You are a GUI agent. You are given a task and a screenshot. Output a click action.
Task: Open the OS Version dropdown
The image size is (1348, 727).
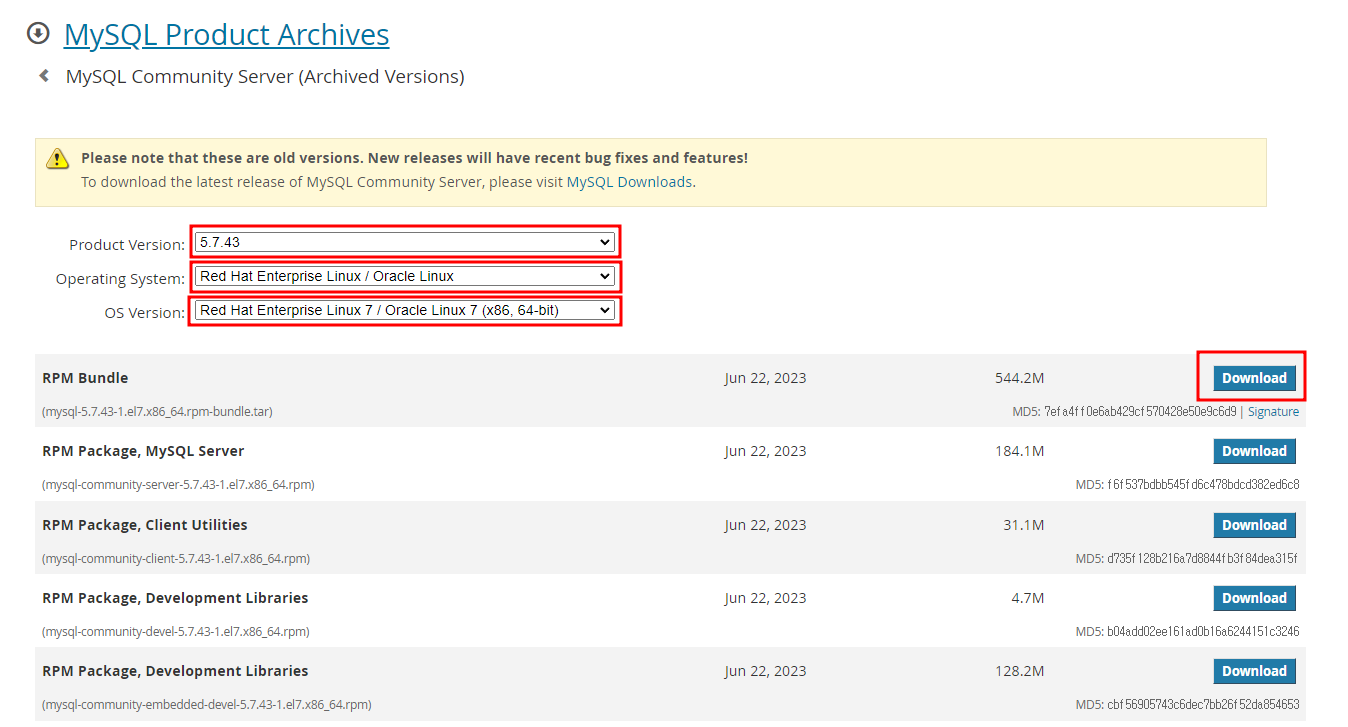pos(405,310)
